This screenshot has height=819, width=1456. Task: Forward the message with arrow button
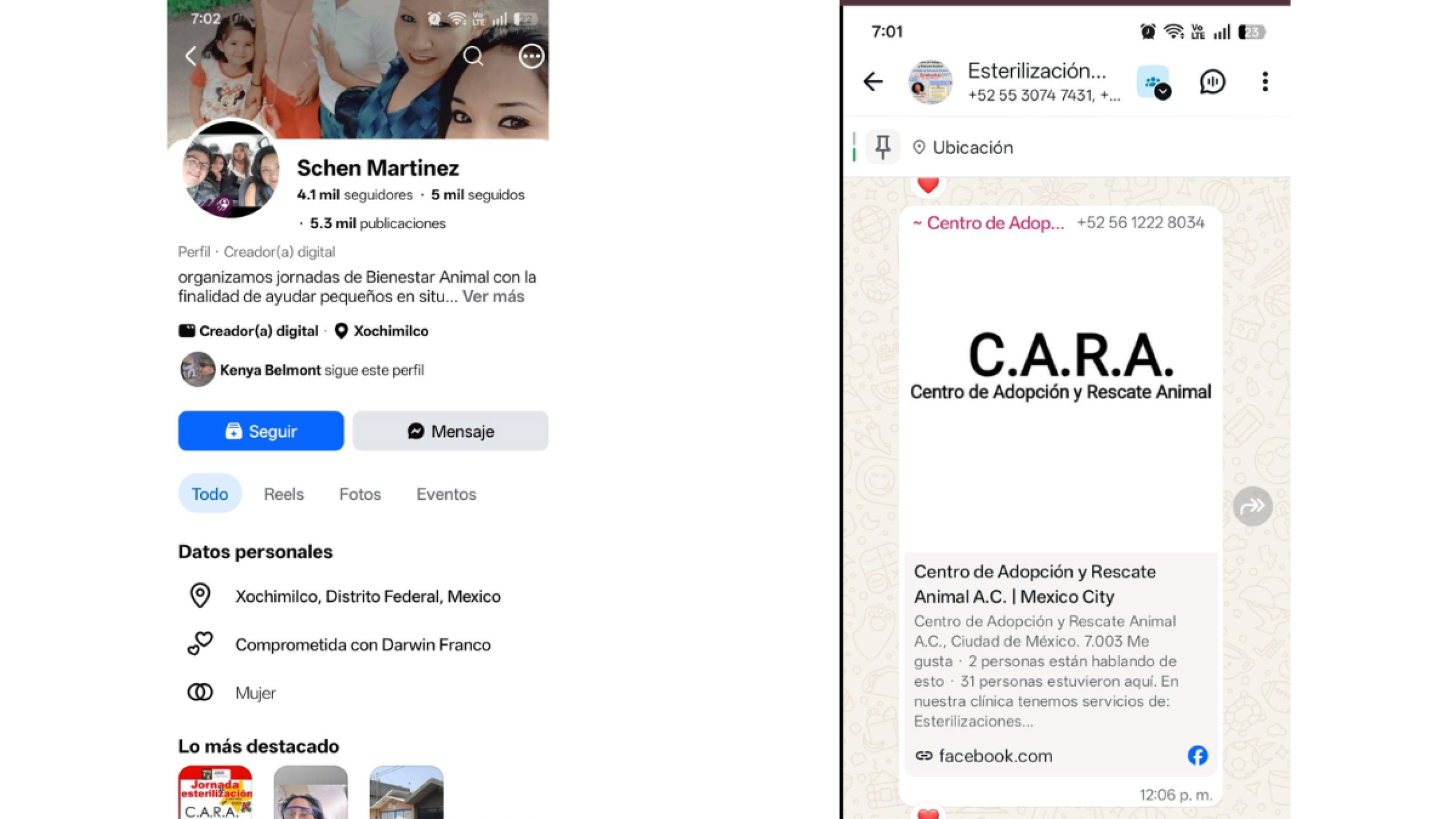1252,506
